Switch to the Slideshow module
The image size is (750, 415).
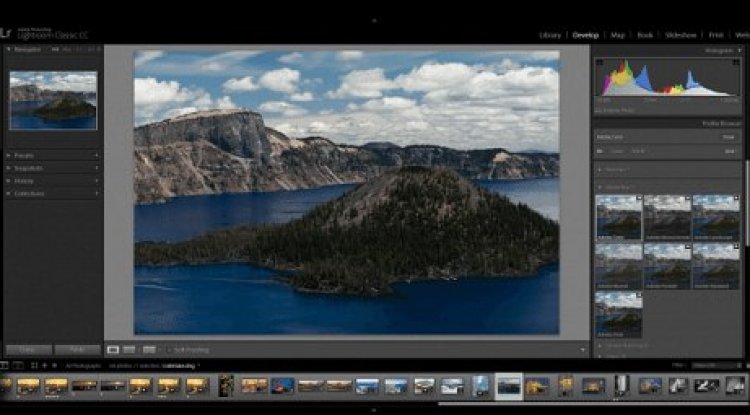681,35
